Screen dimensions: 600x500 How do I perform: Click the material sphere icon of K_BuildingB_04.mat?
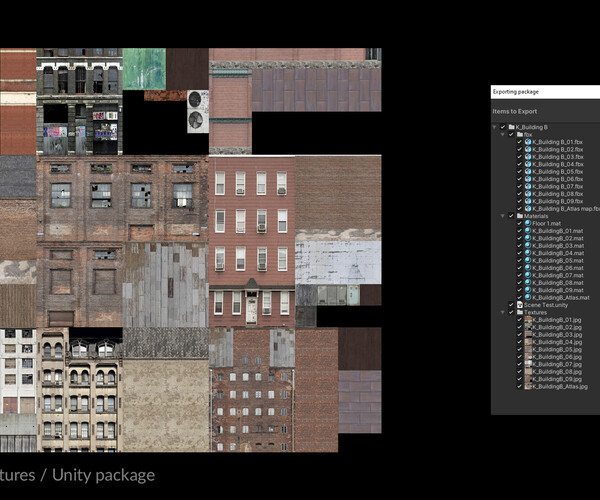(528, 253)
